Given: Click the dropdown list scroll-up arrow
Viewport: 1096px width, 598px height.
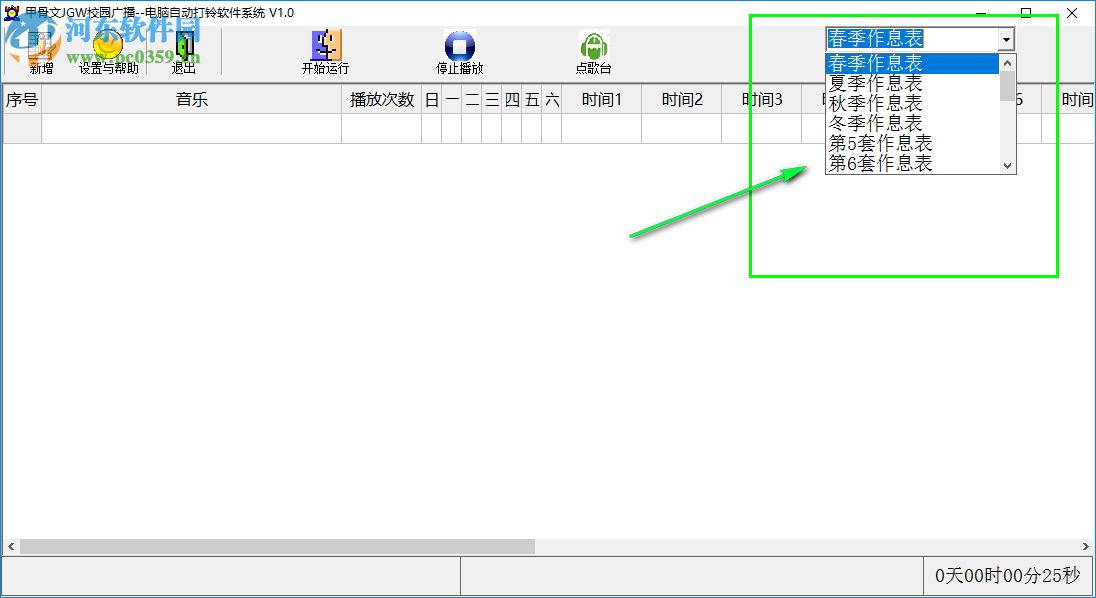Looking at the screenshot, I should tap(1007, 63).
